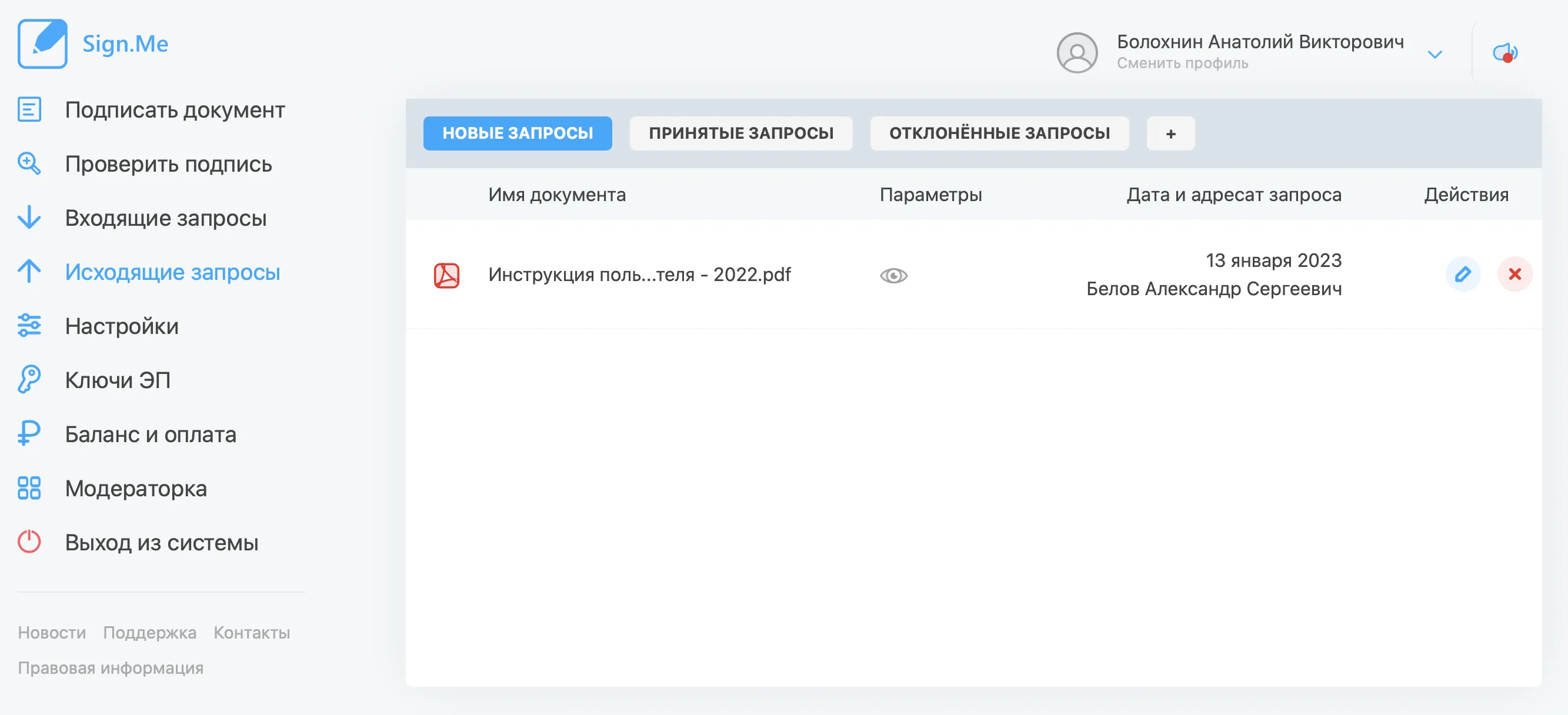This screenshot has height=715, width=1568.
Task: Open the Поддержка link
Action: (x=150, y=633)
